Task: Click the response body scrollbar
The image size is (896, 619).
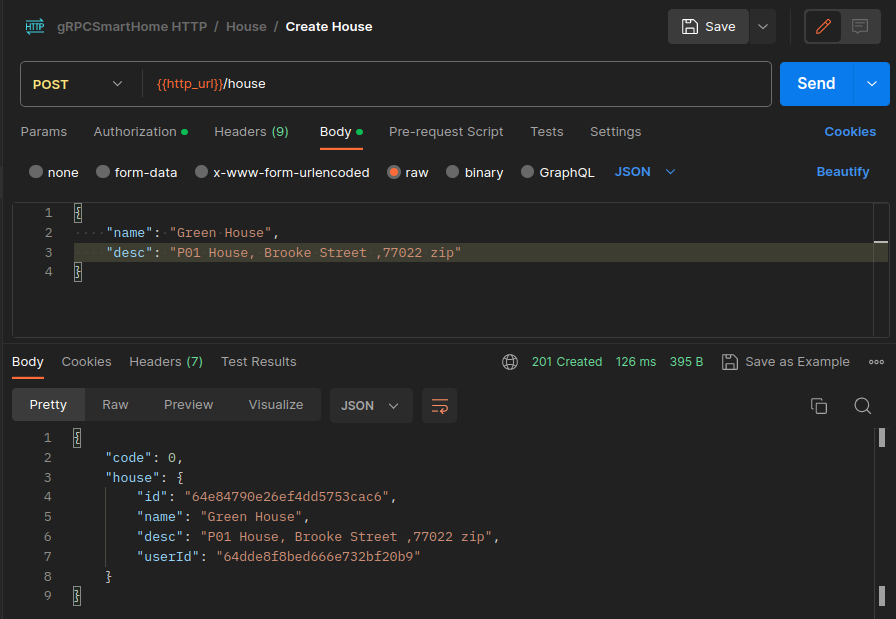Action: (x=882, y=517)
